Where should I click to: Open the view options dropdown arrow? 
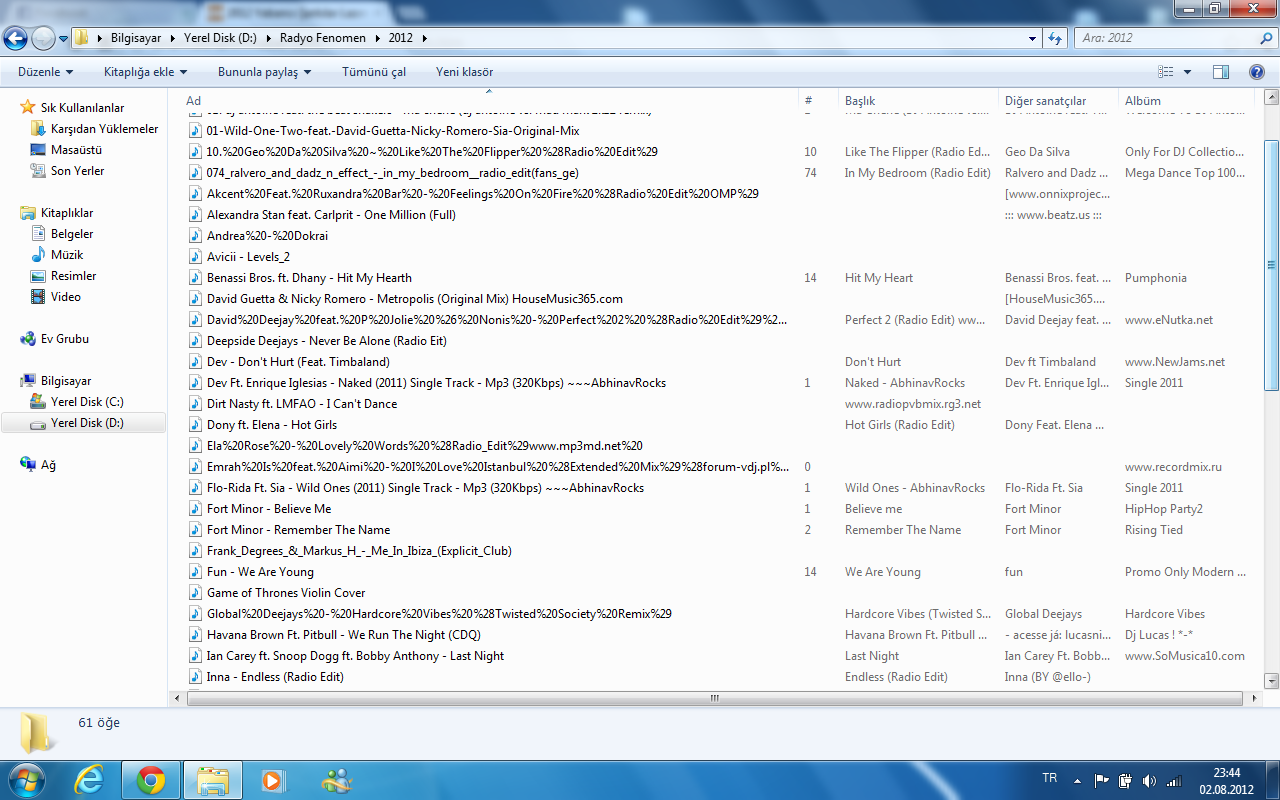coord(1187,72)
